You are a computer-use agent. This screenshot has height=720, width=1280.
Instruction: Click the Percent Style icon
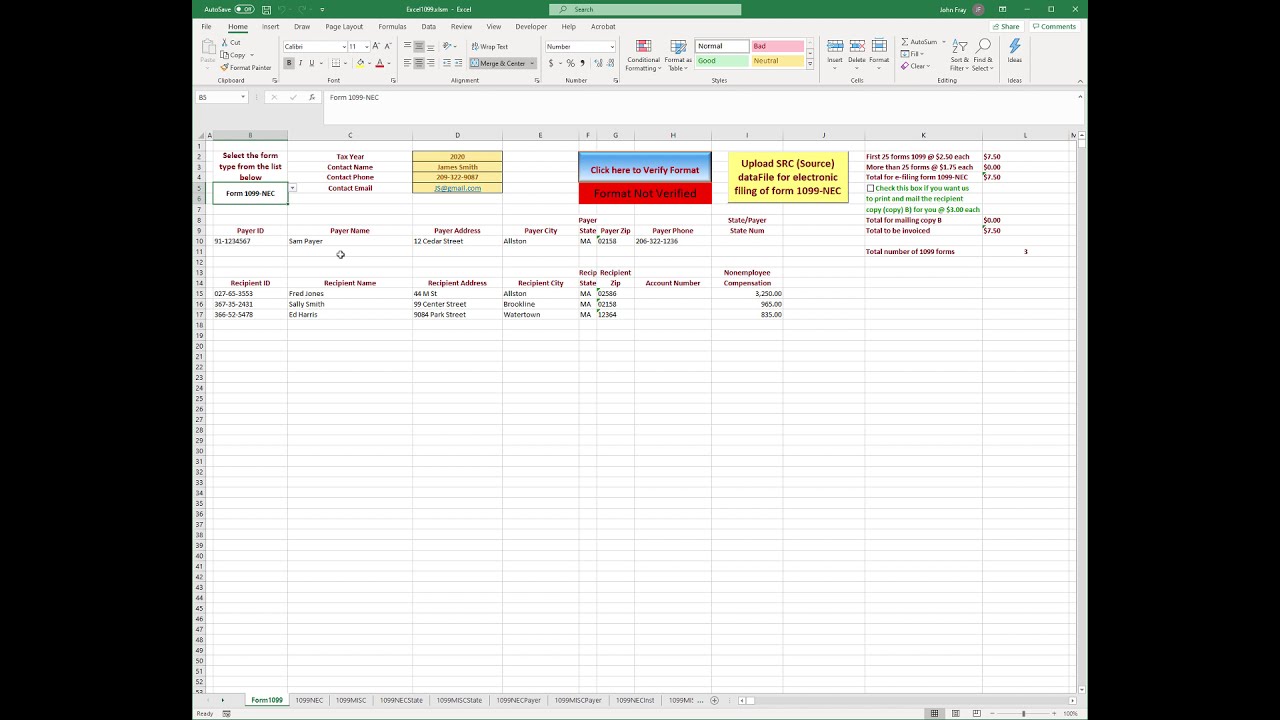click(x=570, y=63)
